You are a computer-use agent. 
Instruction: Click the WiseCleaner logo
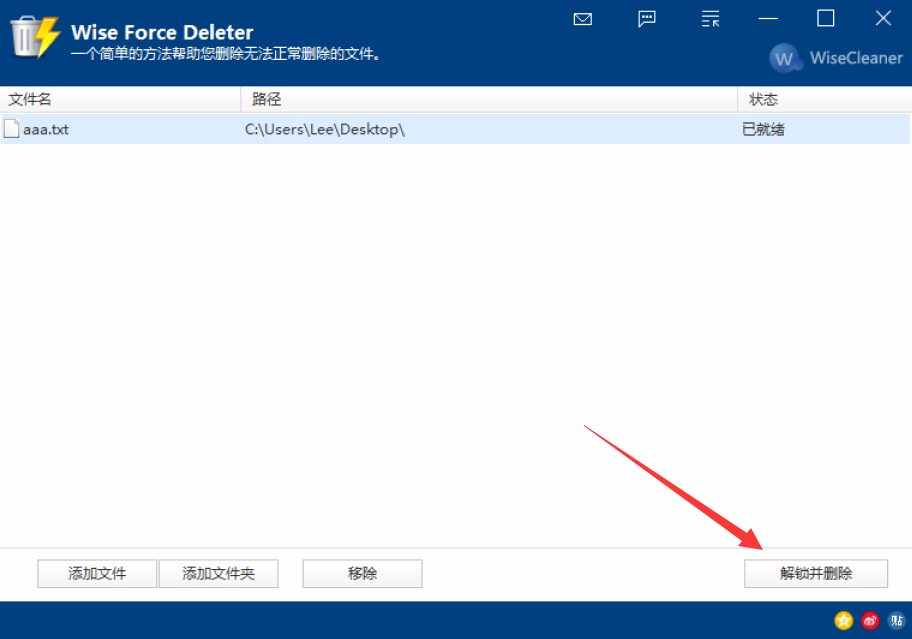pyautogui.click(x=836, y=58)
